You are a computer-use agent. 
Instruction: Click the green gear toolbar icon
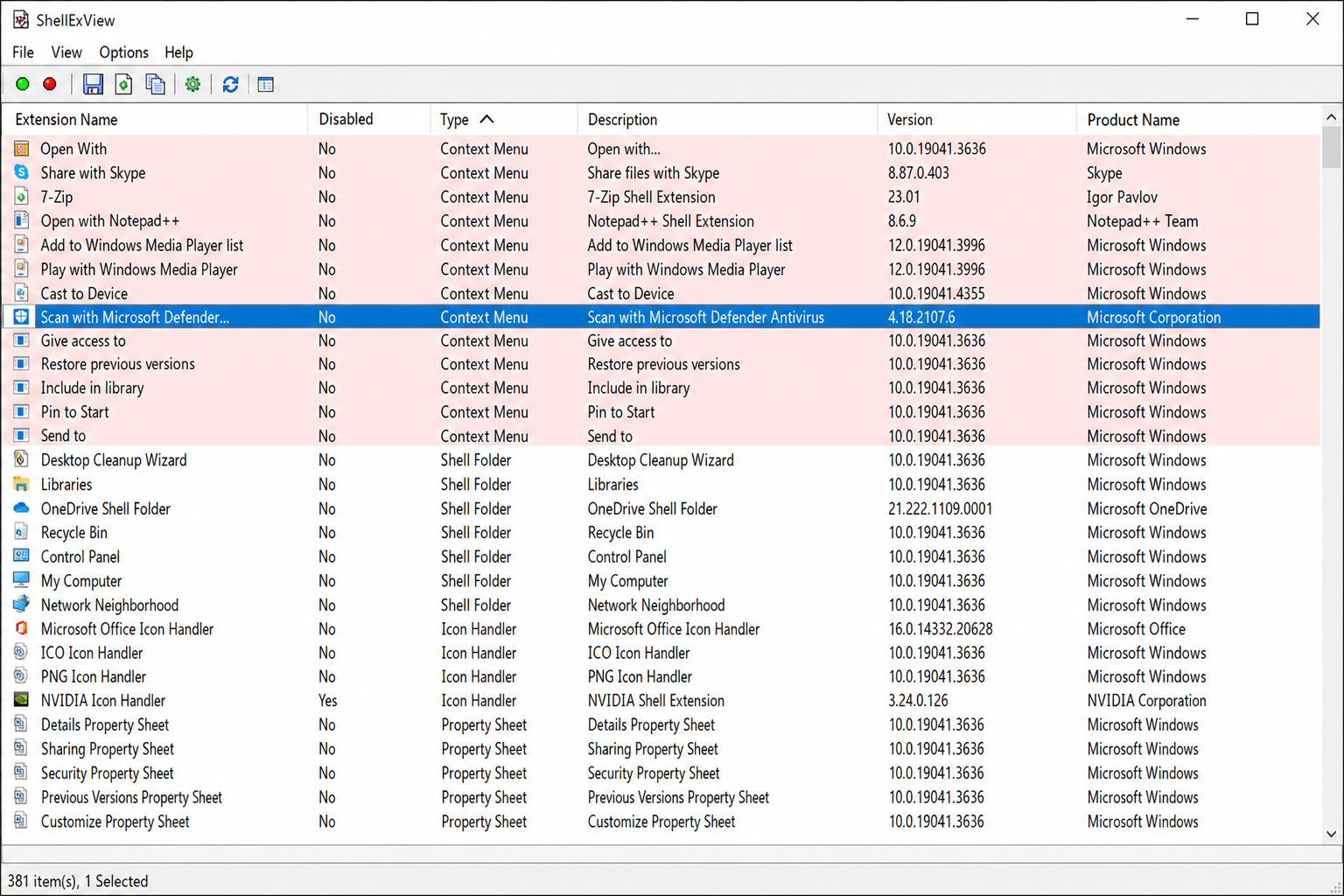tap(192, 84)
